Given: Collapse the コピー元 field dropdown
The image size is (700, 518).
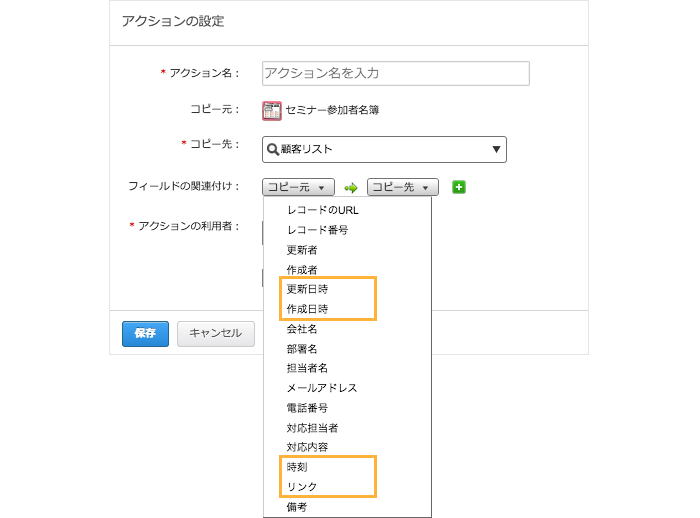Looking at the screenshot, I should pos(298,187).
